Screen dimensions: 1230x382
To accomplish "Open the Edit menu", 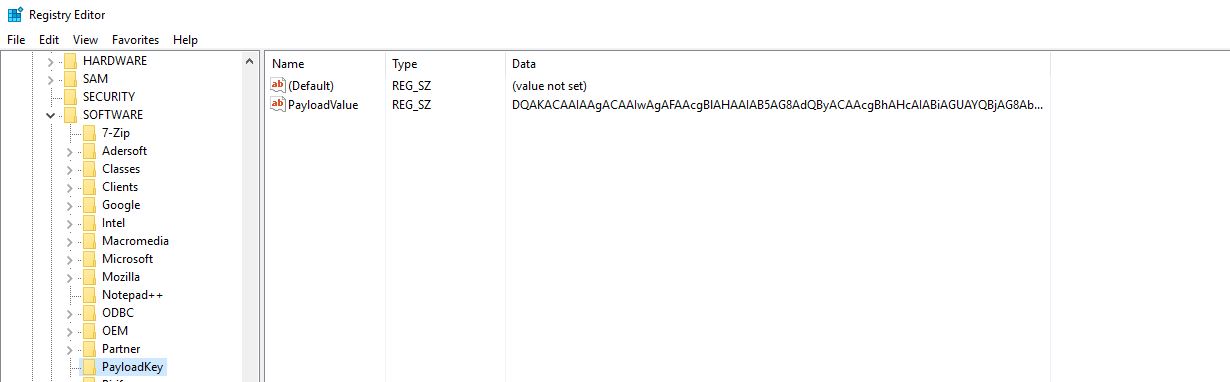I will point(49,40).
